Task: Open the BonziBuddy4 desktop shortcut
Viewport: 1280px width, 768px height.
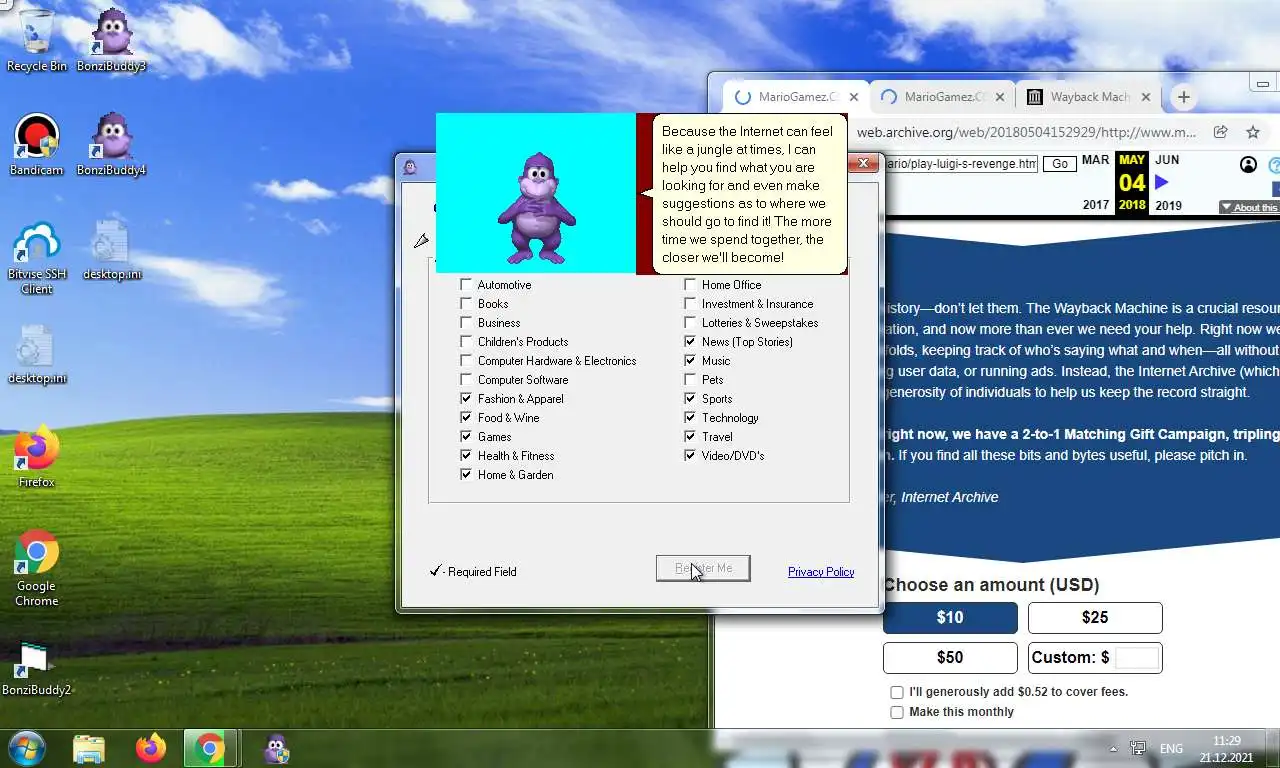Action: (x=111, y=144)
